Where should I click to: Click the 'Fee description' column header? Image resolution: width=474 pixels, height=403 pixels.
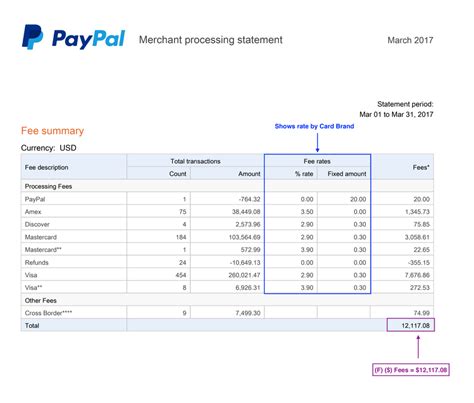point(46,167)
